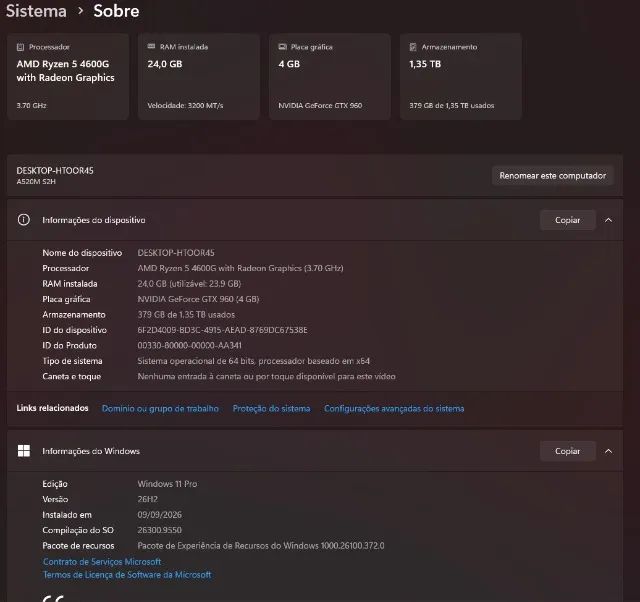The height and width of the screenshot is (602, 640).
Task: Click the Sistema breadcrumb
Action: coord(36,11)
